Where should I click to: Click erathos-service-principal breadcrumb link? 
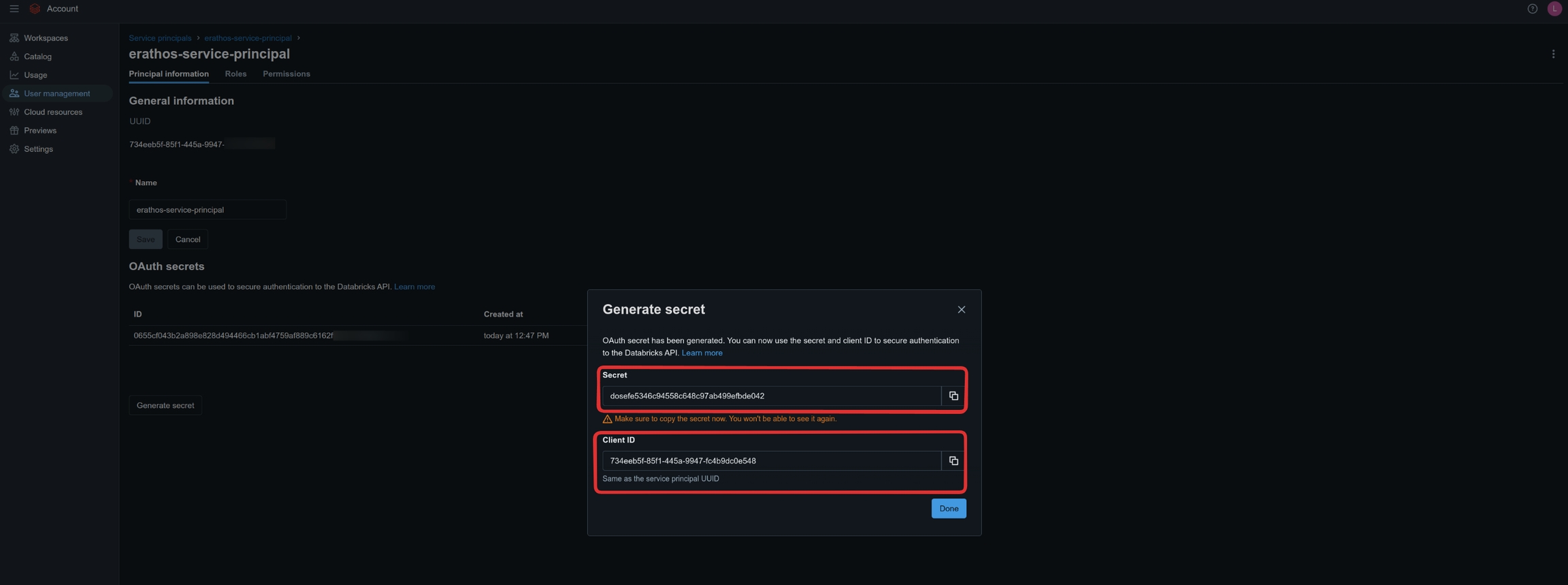point(248,38)
